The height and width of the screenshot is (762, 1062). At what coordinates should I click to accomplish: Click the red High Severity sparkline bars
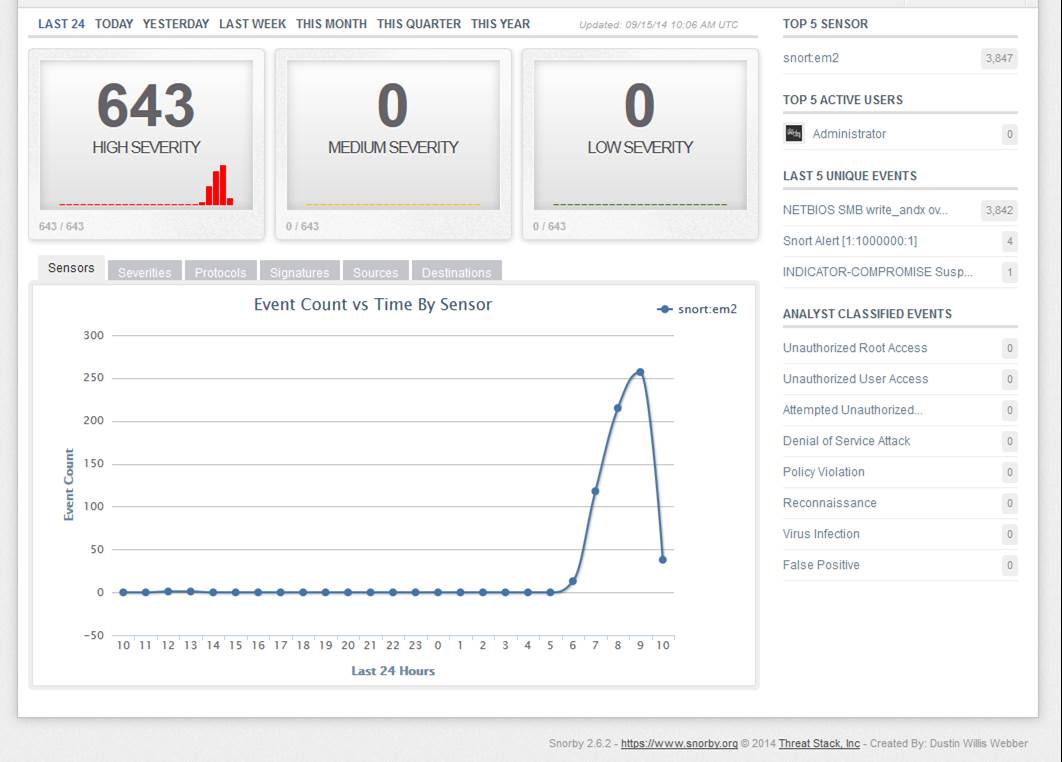(x=217, y=185)
